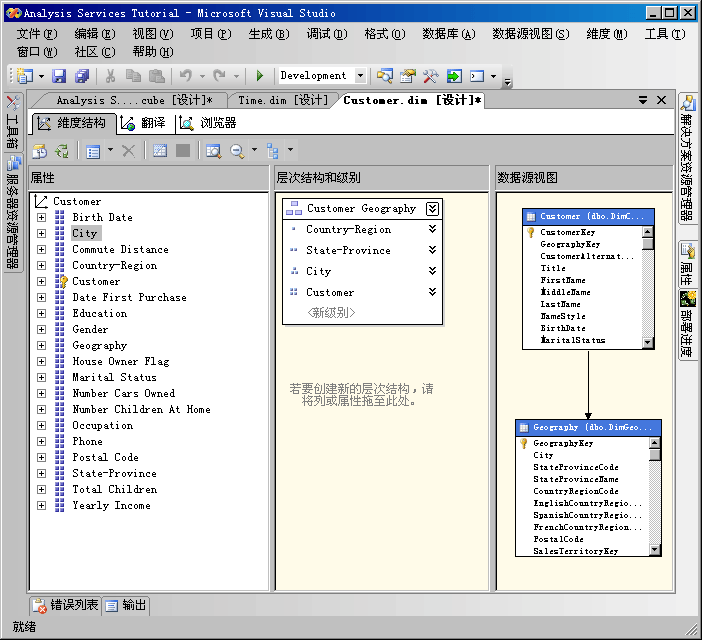702x640 pixels.
Task: Click the Cut scissors icon
Action: pyautogui.click(x=110, y=76)
